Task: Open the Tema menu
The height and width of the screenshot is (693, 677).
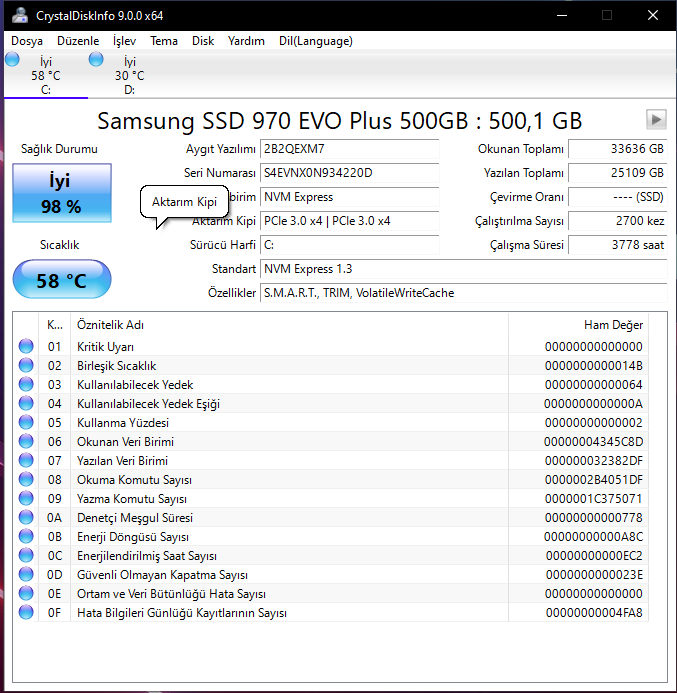Action: pyautogui.click(x=164, y=41)
